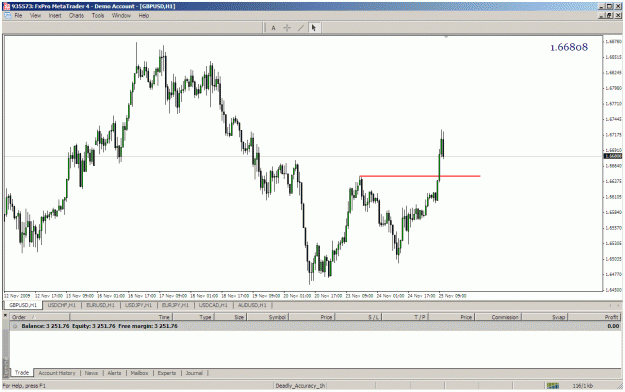Sort trades by Profit column
The height and width of the screenshot is (392, 625).
coord(594,317)
